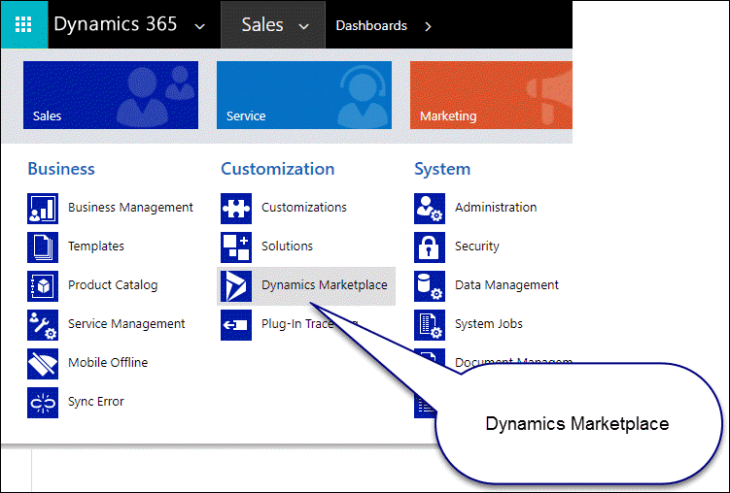The height and width of the screenshot is (493, 730).
Task: Click the Templates icon
Action: click(43, 247)
